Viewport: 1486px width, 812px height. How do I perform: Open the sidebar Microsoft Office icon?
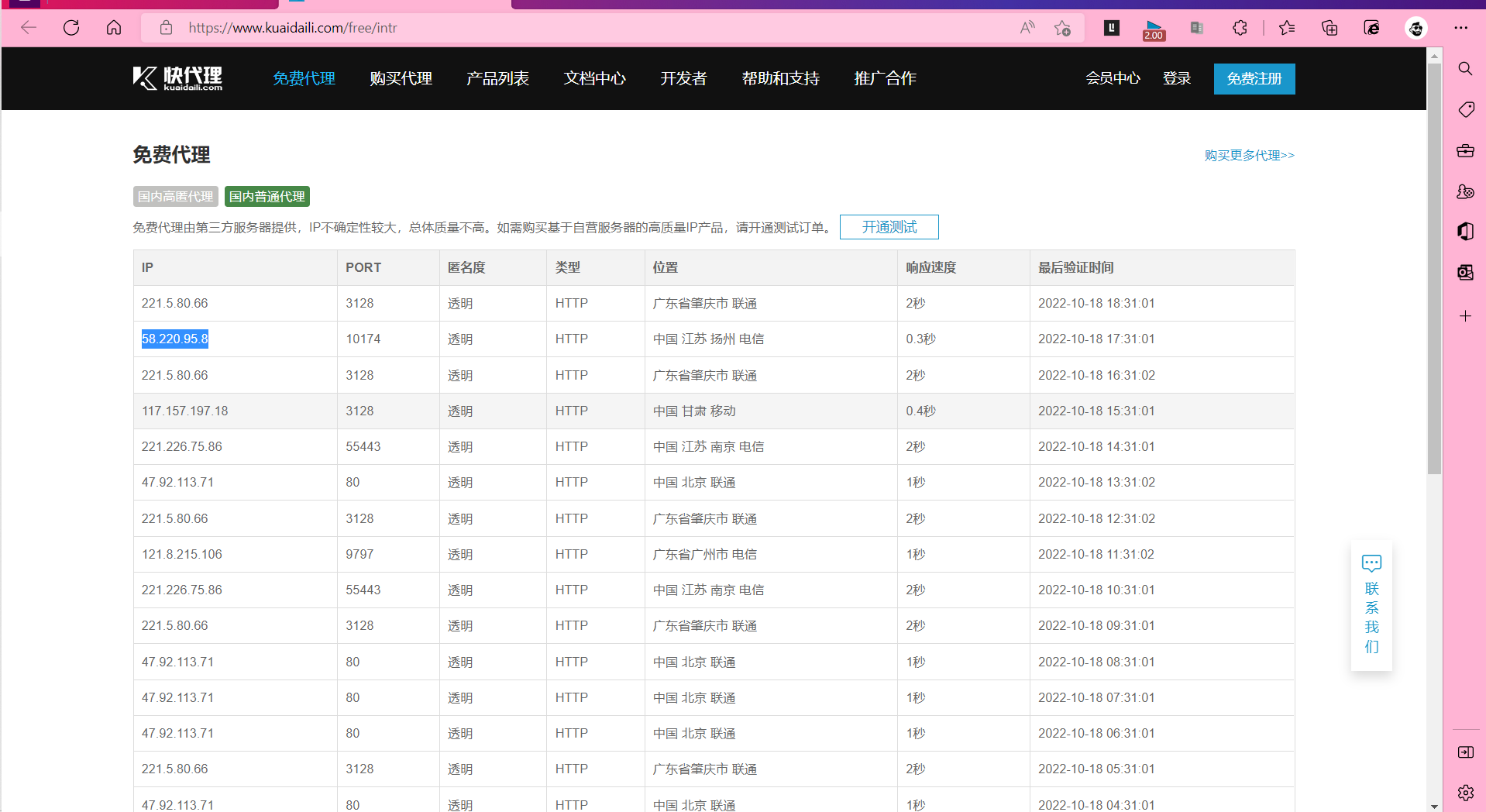(x=1465, y=232)
